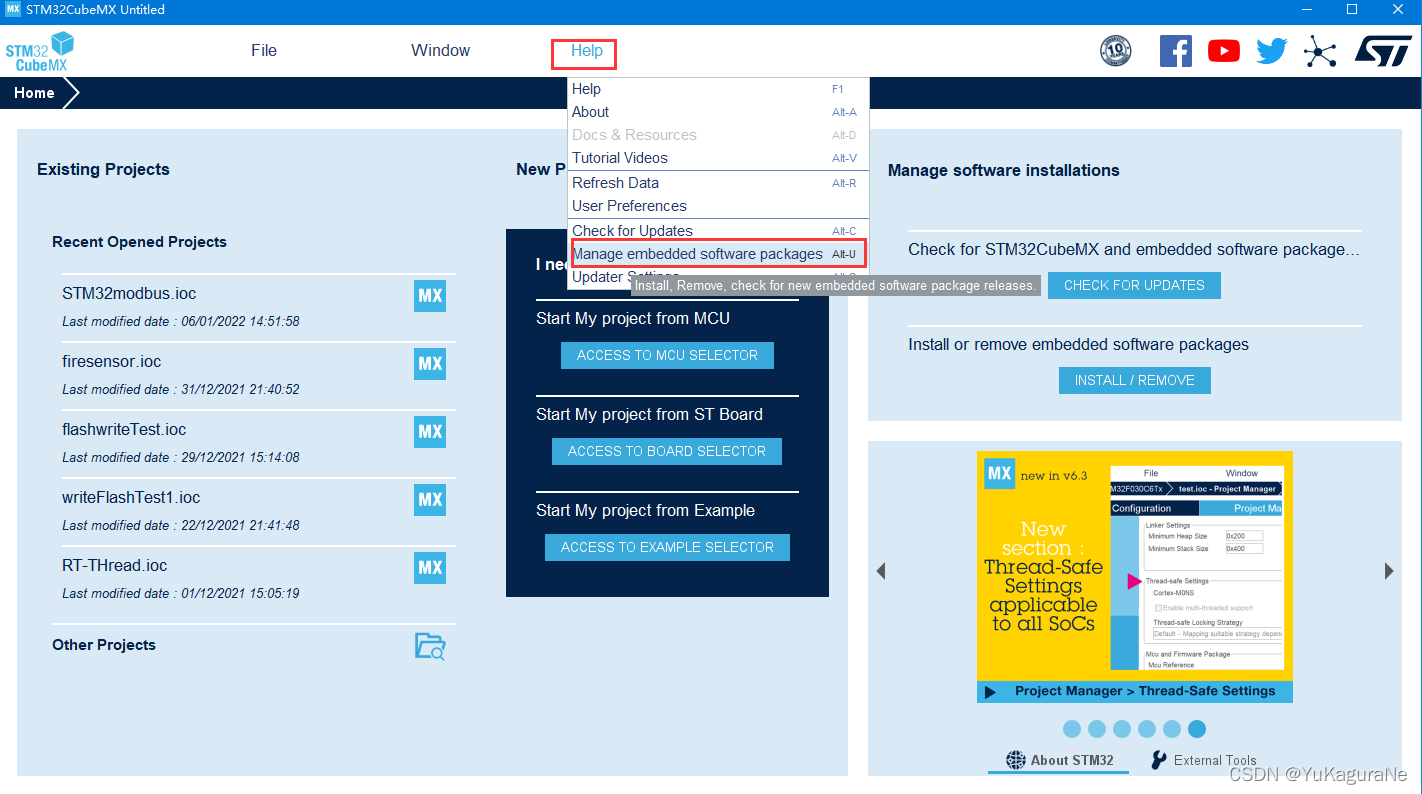Switch to About STM32 tab

point(1059,760)
